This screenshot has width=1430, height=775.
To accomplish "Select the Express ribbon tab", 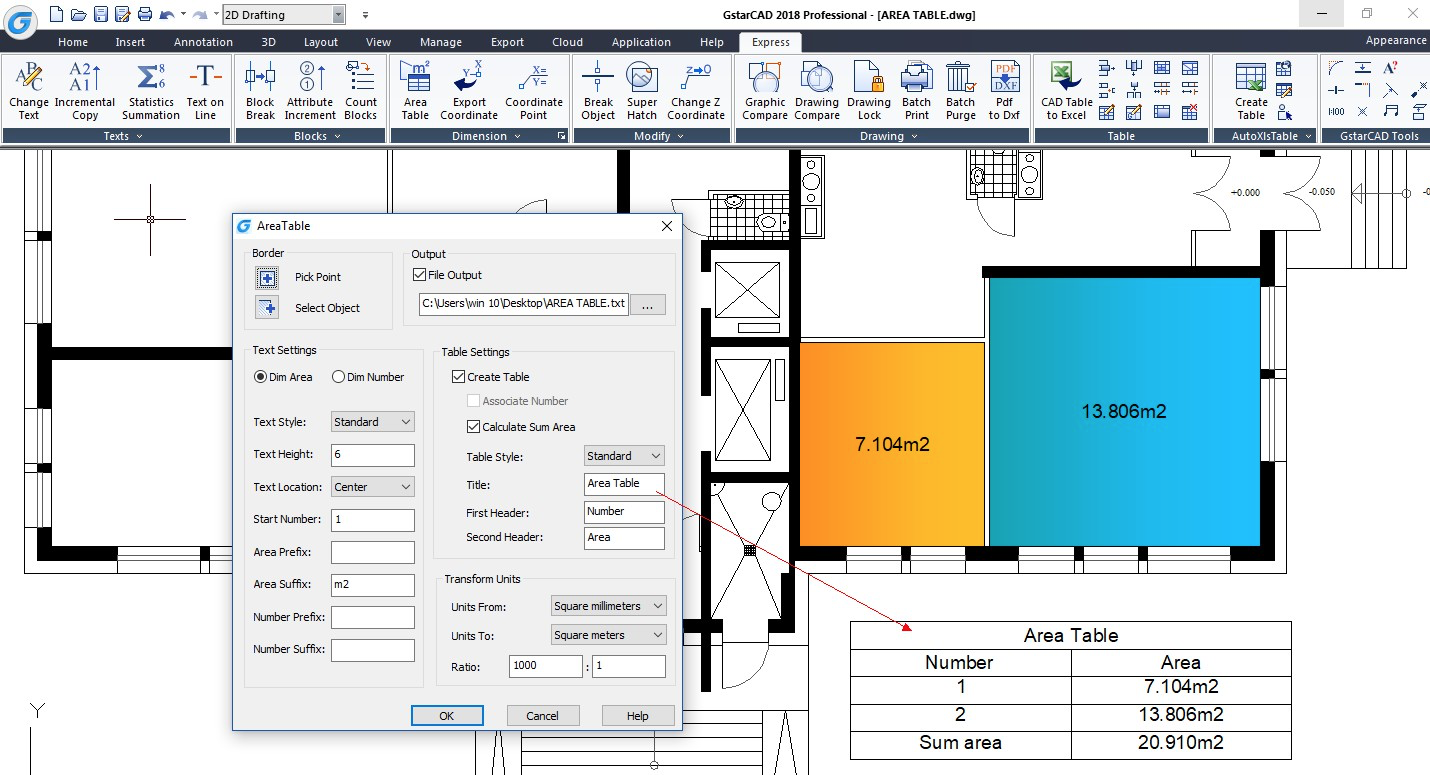I will (771, 42).
